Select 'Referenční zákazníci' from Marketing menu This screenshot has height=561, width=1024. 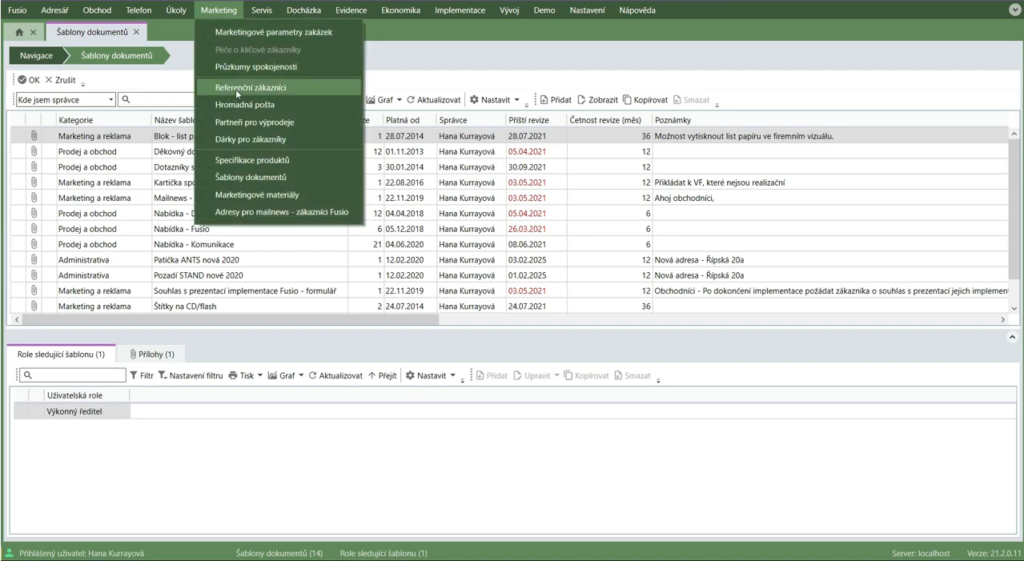click(x=250, y=87)
